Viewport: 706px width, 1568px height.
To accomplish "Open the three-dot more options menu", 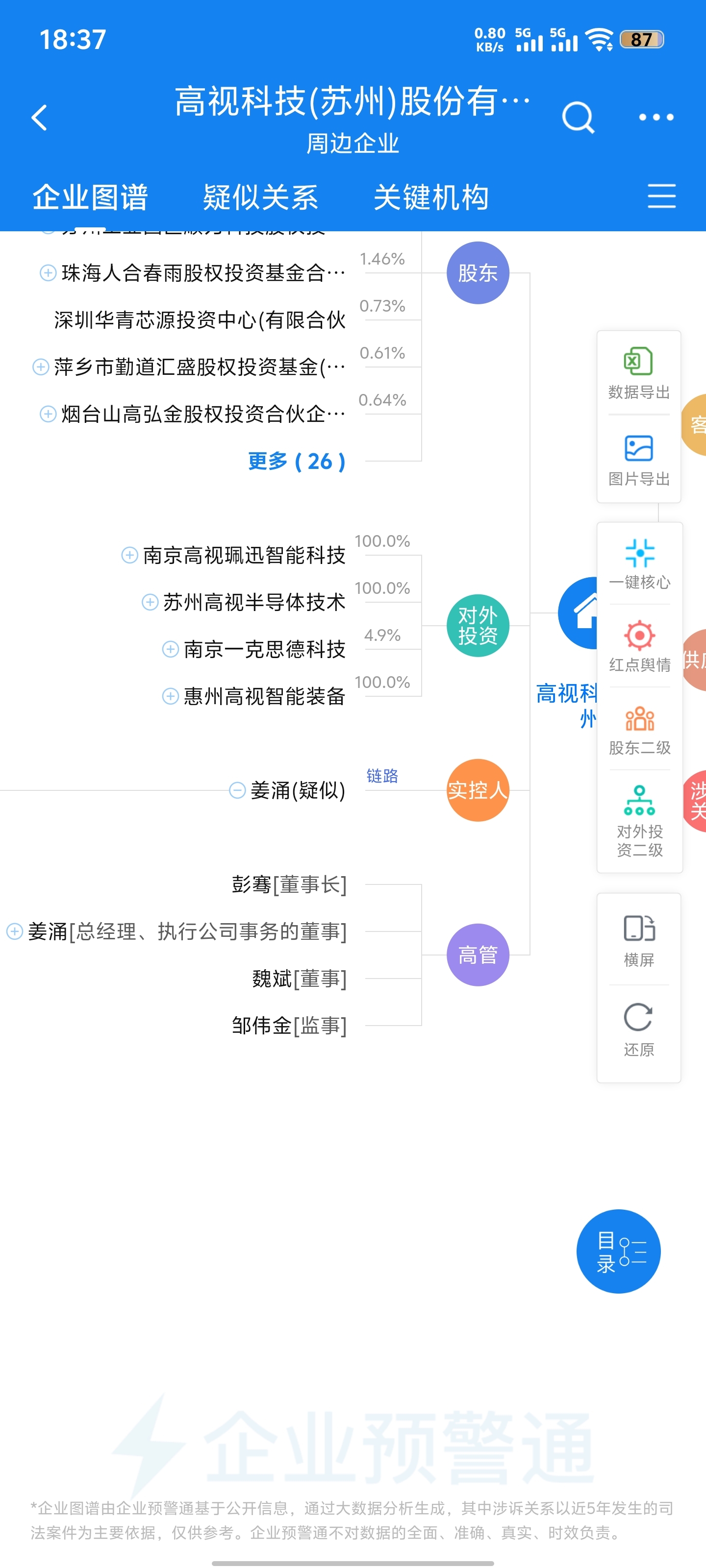I will (656, 117).
